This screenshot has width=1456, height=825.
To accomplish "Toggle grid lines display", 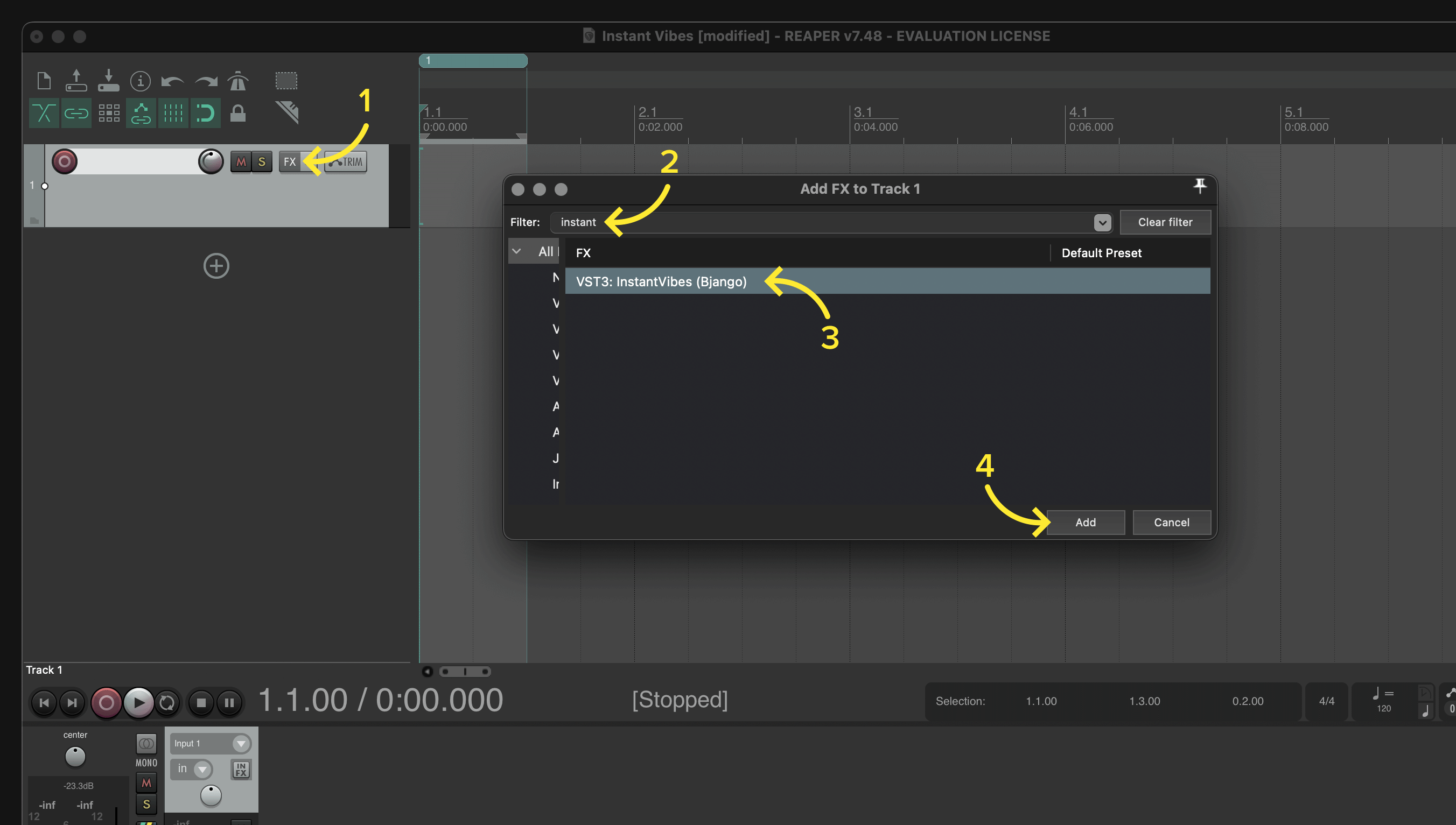I will click(173, 114).
